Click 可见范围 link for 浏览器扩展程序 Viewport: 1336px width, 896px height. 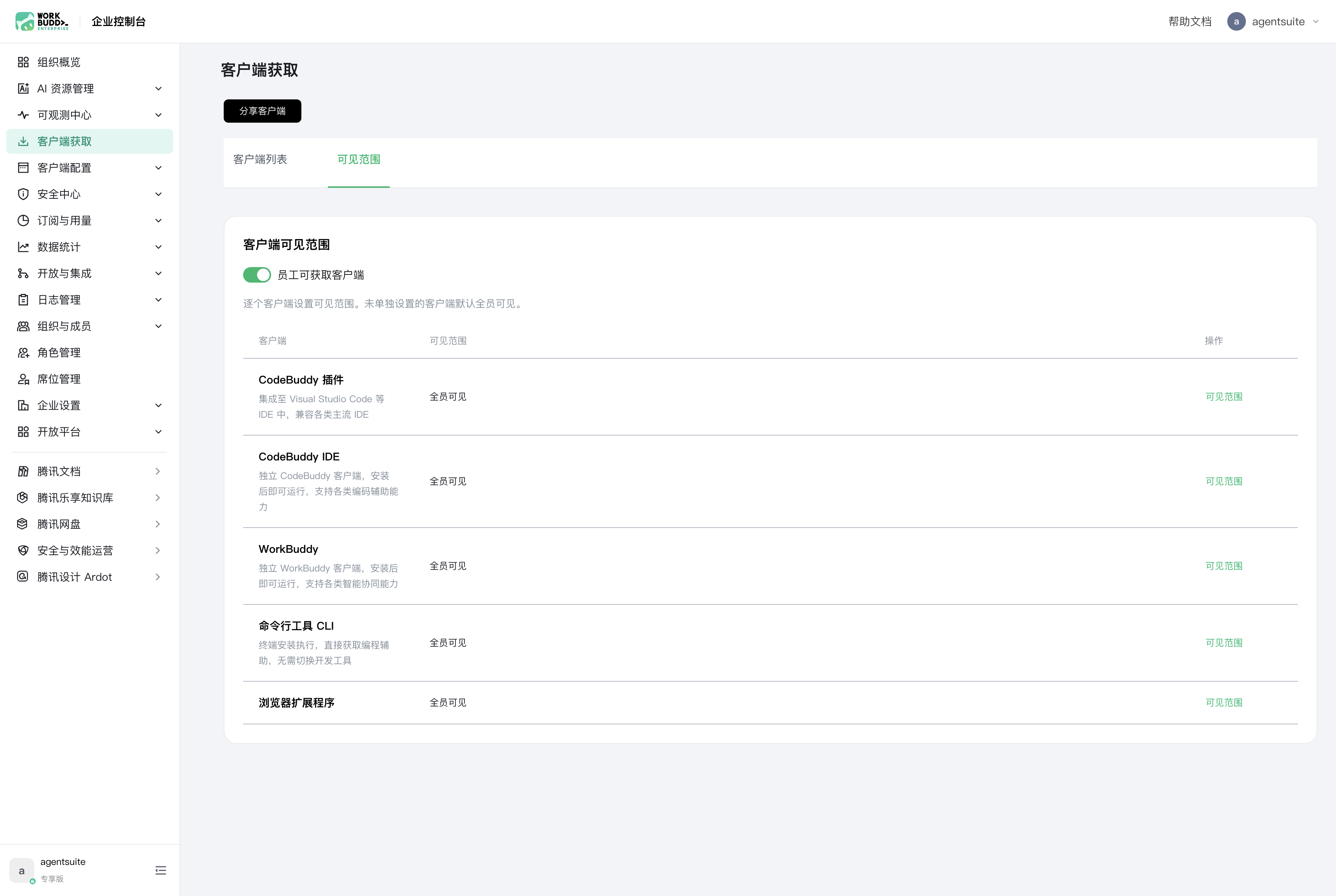pos(1224,702)
